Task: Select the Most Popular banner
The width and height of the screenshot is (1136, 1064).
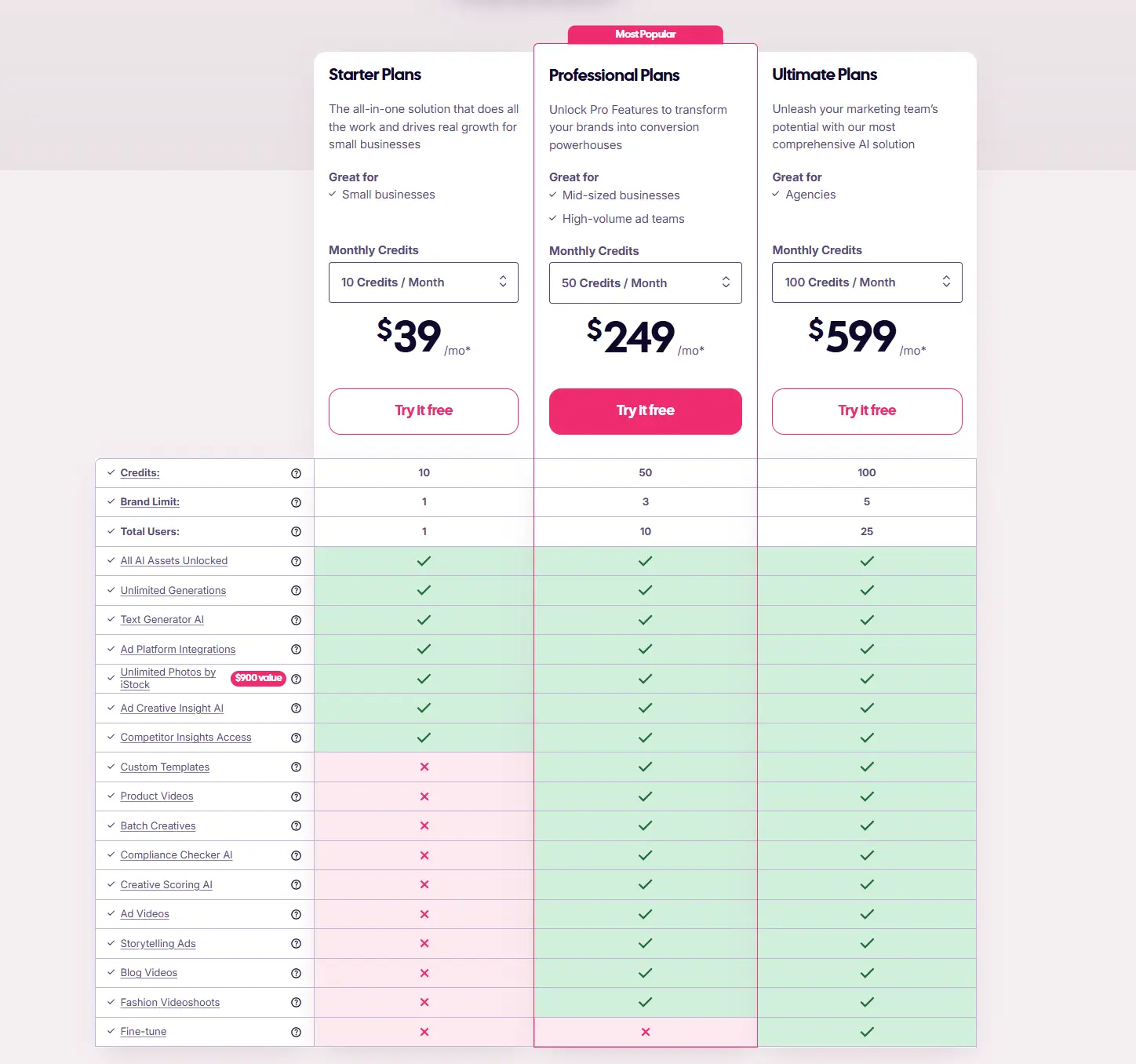Action: pyautogui.click(x=645, y=34)
